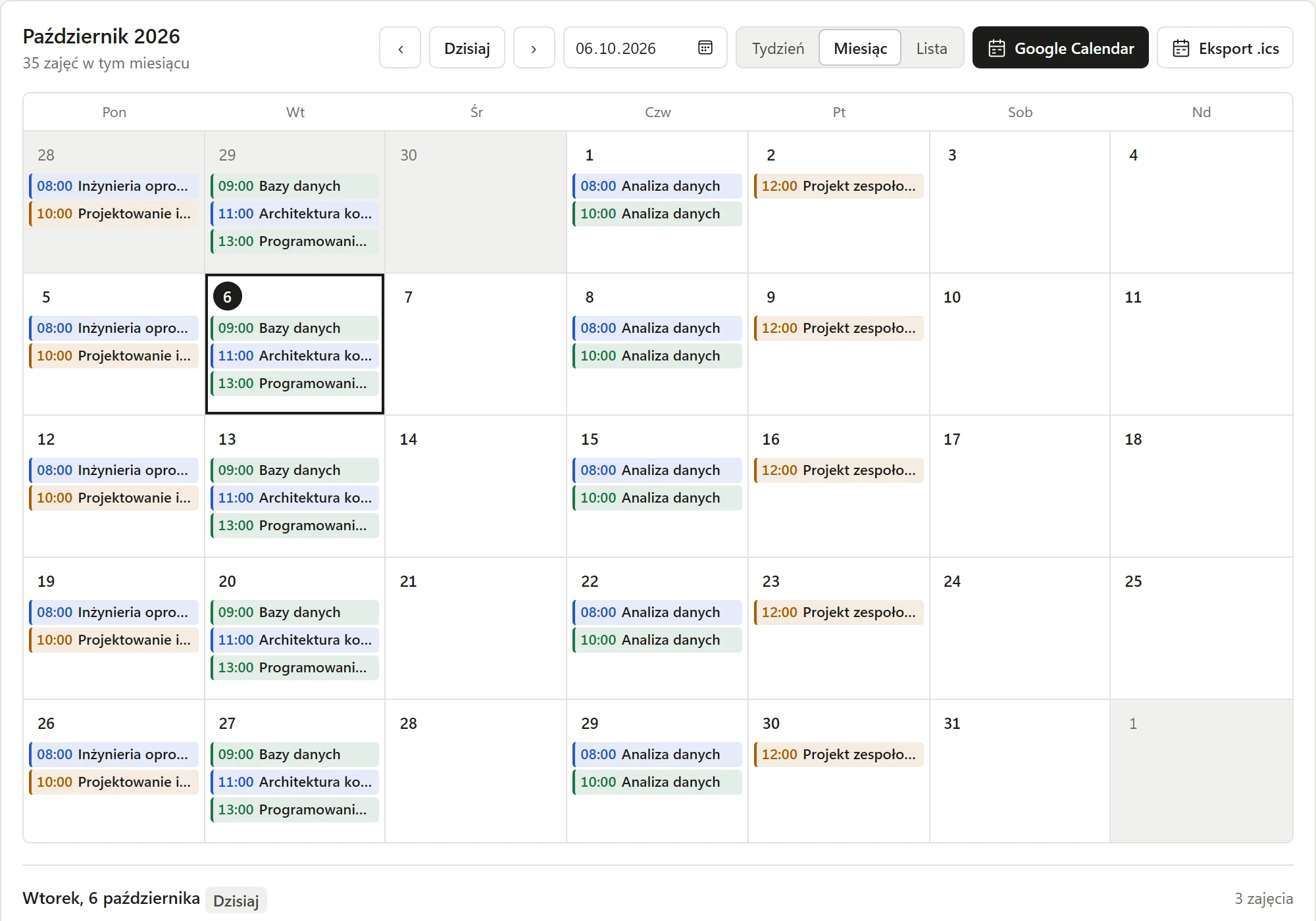The width and height of the screenshot is (1316, 921).
Task: Sync with Google Calendar
Action: (1061, 48)
